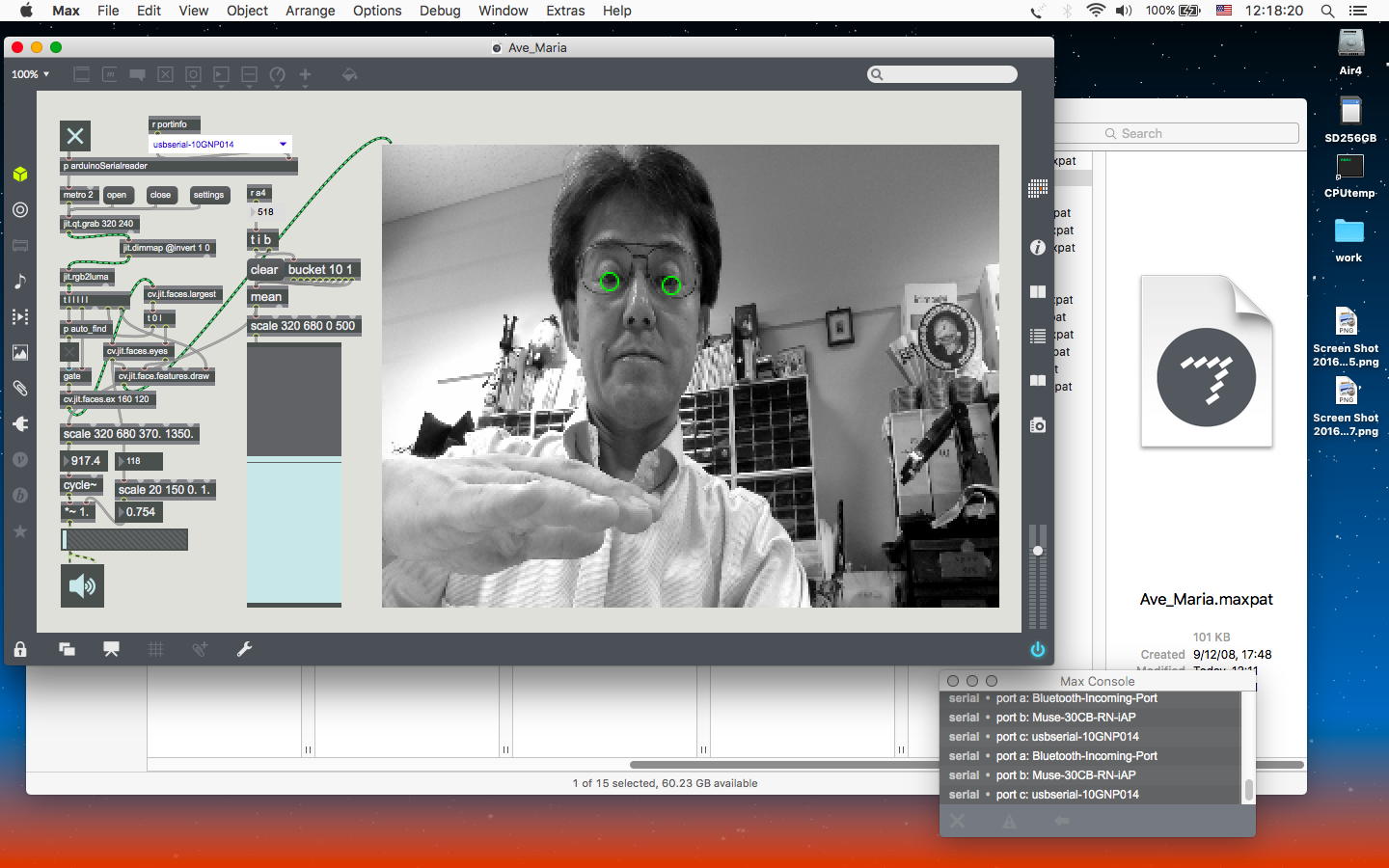
Task: Click the concentric-circle target icon in left sidebar
Action: tap(20, 210)
